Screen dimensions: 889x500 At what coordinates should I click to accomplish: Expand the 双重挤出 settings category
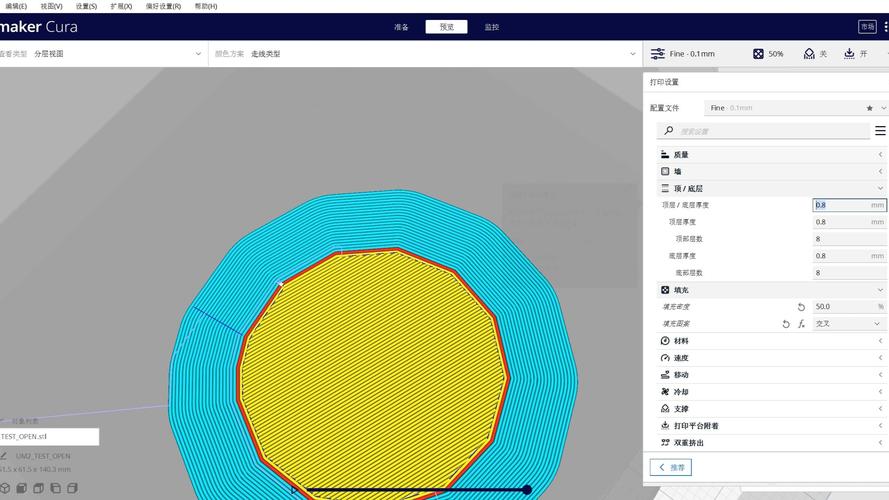tap(880, 443)
